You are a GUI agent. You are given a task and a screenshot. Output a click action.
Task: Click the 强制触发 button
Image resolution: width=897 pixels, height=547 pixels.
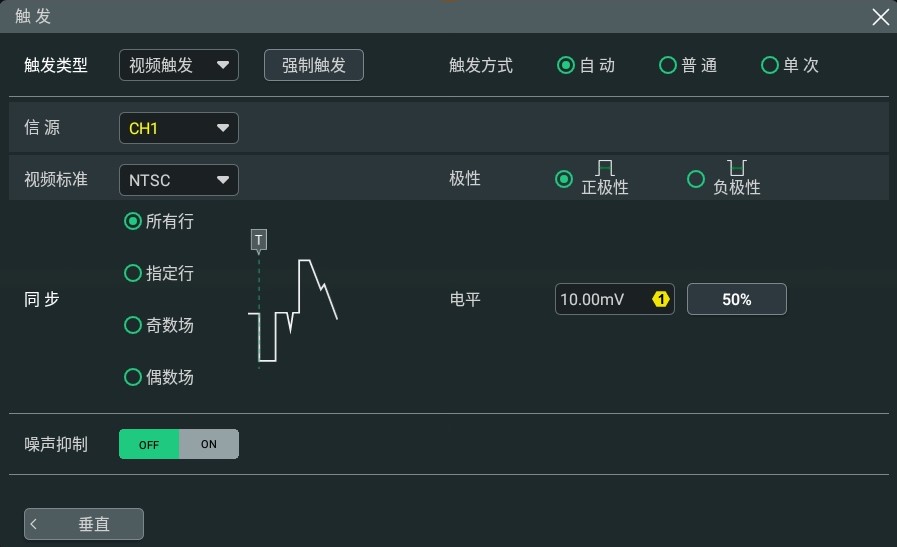(x=313, y=65)
